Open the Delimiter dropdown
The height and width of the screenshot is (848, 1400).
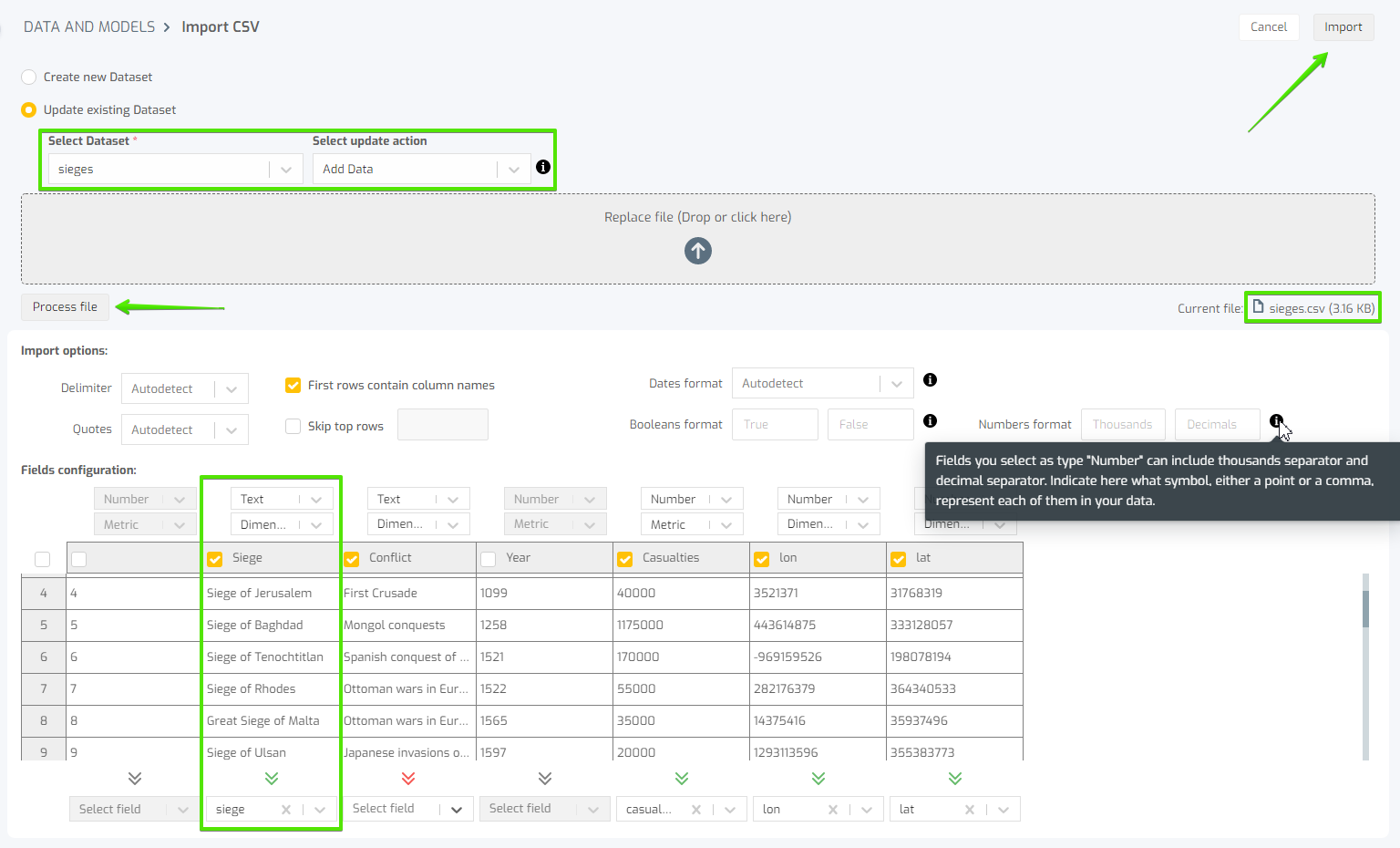point(184,388)
